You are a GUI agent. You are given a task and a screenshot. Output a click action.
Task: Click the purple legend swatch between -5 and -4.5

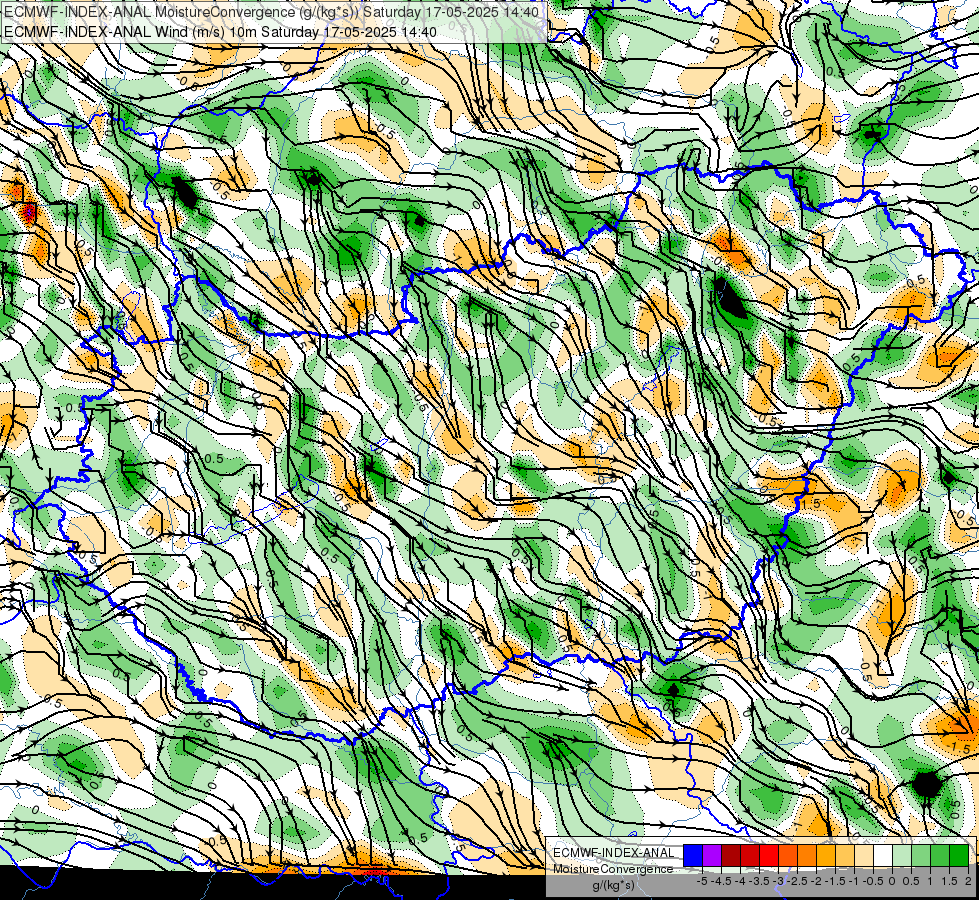click(x=712, y=855)
